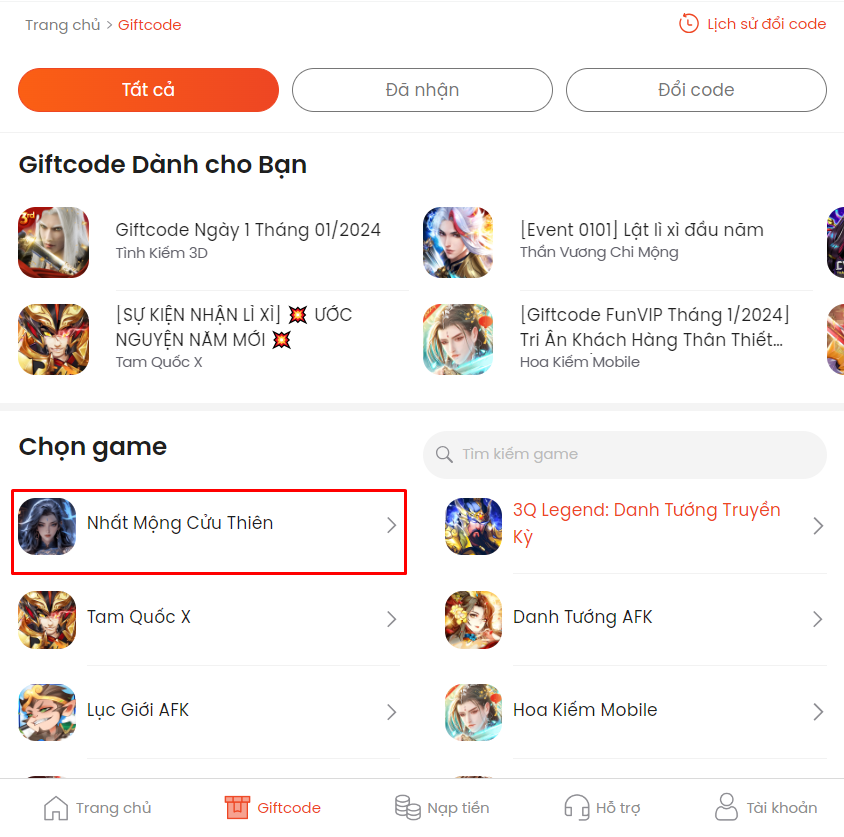Open 3Q Legend: Danh Tướng Truyền Kỳ entry
Viewport: 844px width, 837px height.
click(636, 526)
